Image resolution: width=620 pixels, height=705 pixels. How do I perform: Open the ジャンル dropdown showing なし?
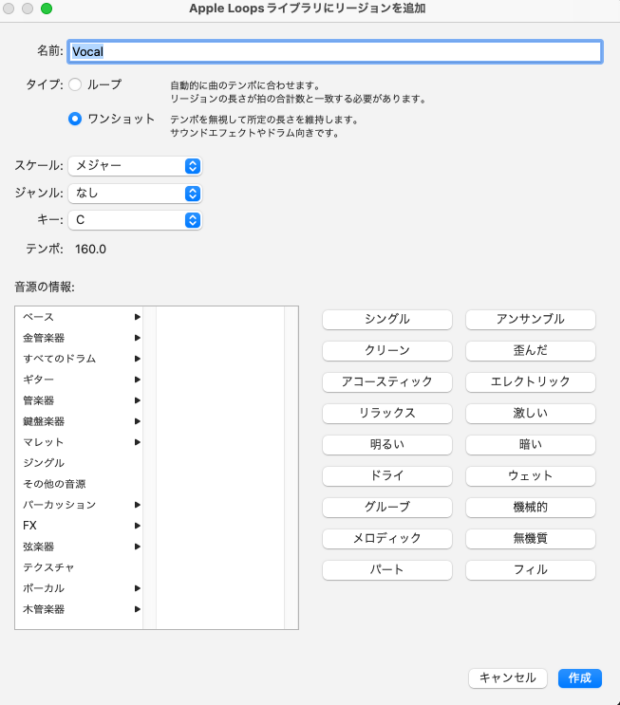point(135,193)
